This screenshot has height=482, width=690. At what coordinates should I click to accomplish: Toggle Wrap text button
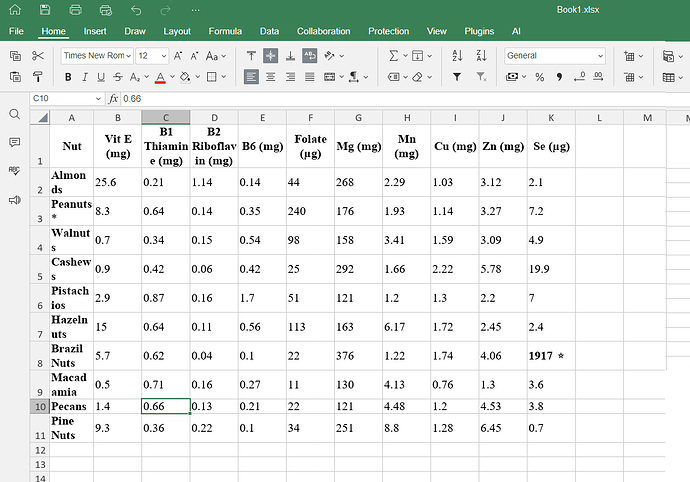tap(310, 56)
